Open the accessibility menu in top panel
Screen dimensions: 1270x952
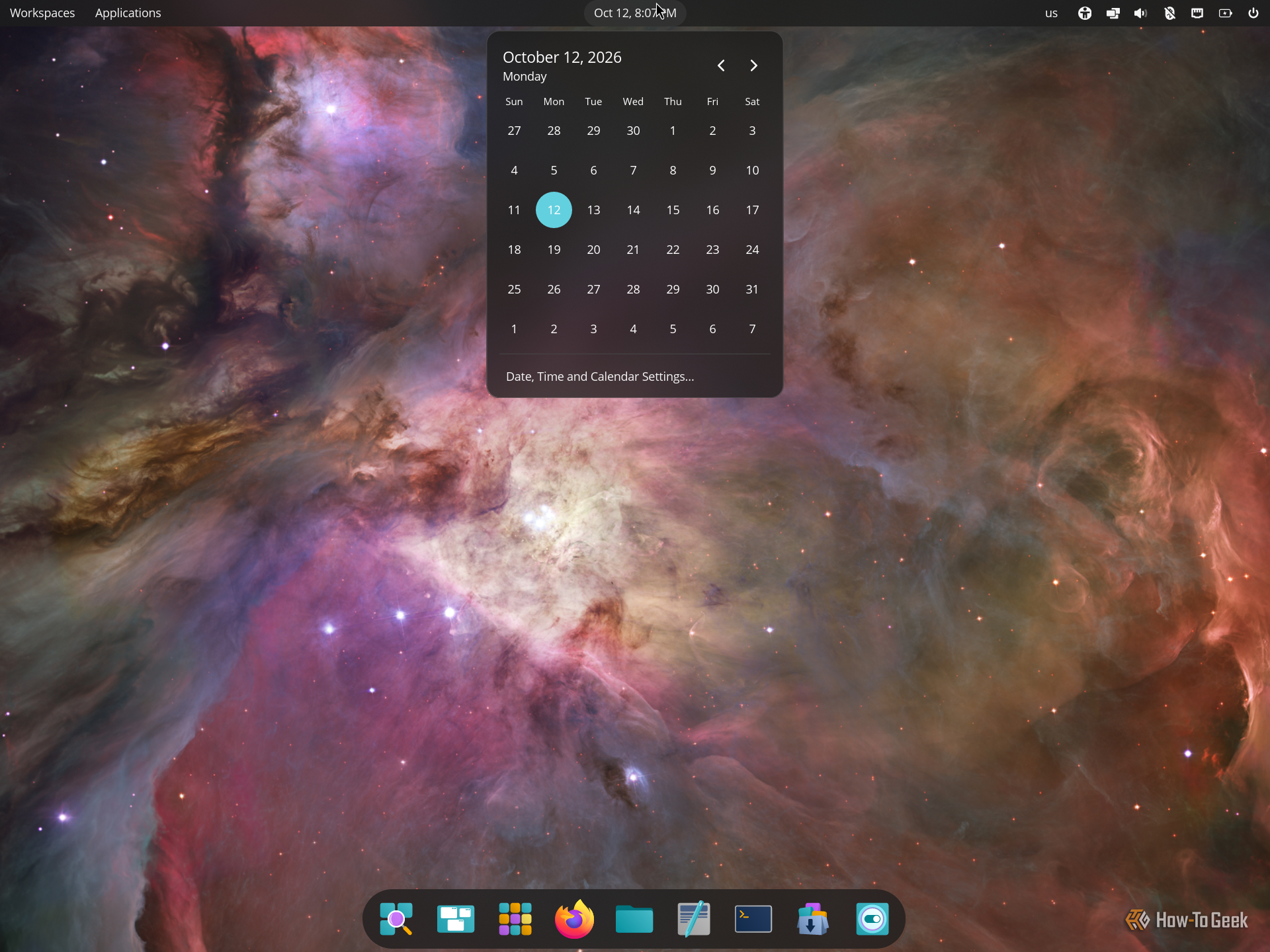pyautogui.click(x=1085, y=13)
